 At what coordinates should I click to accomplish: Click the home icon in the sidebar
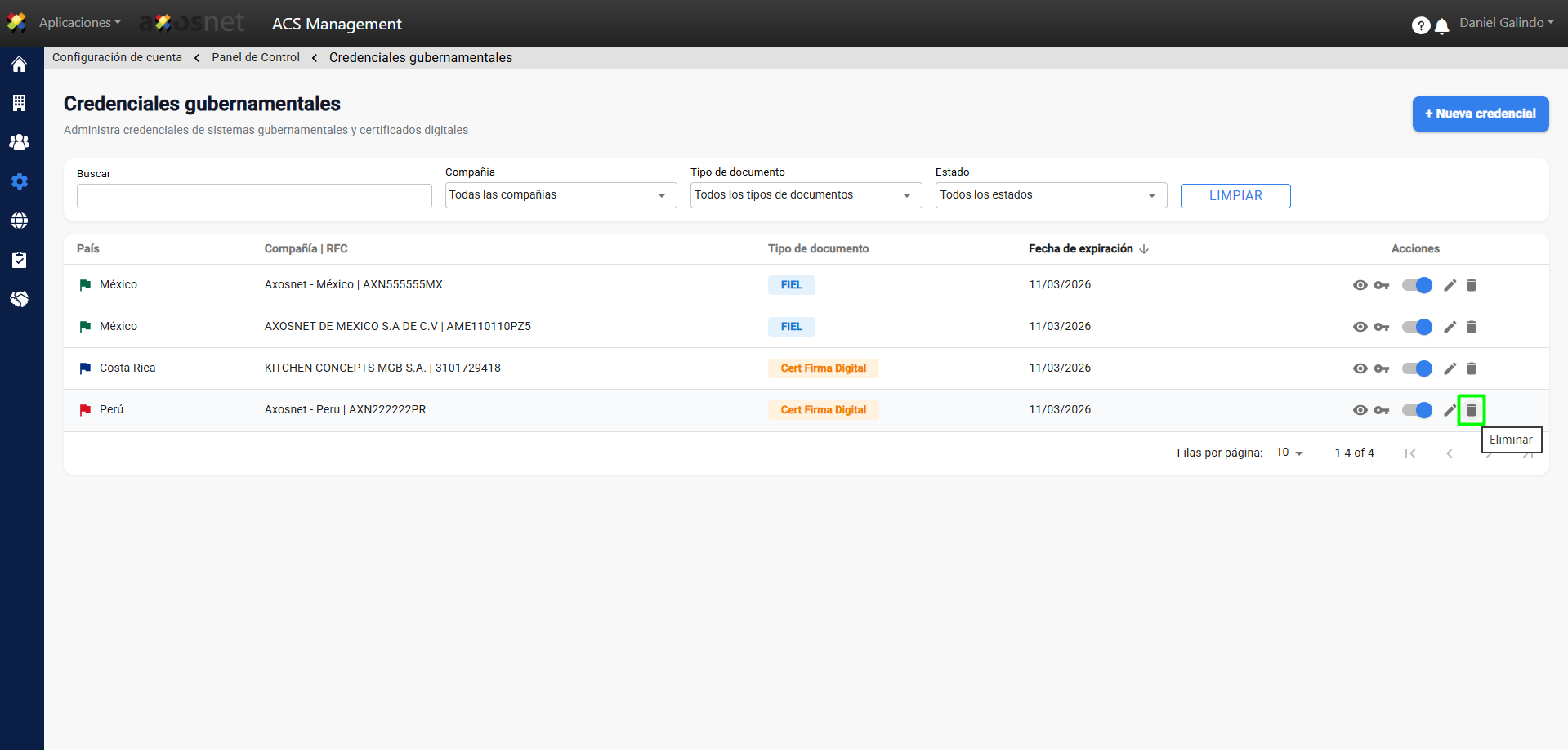(x=19, y=65)
